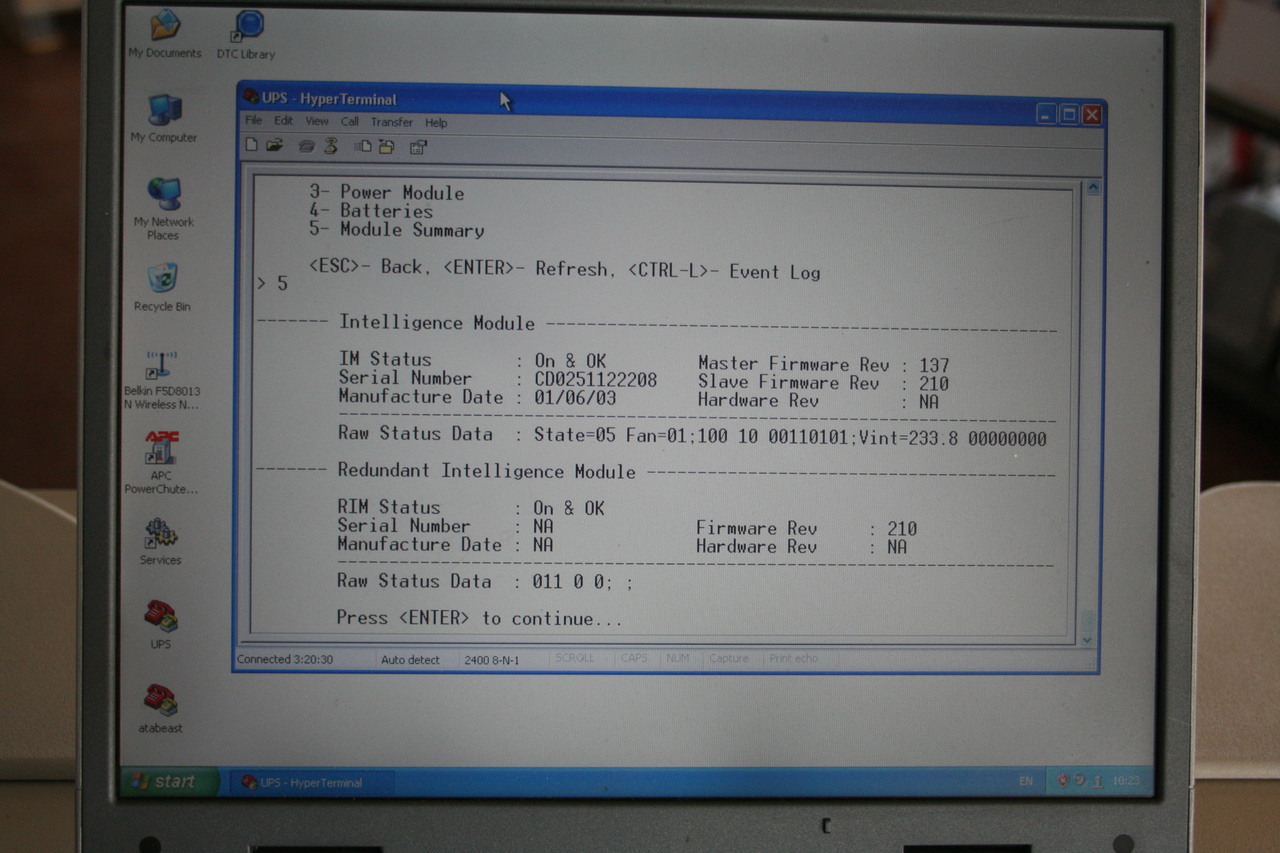Click the New connection toolbar icon

coord(252,146)
